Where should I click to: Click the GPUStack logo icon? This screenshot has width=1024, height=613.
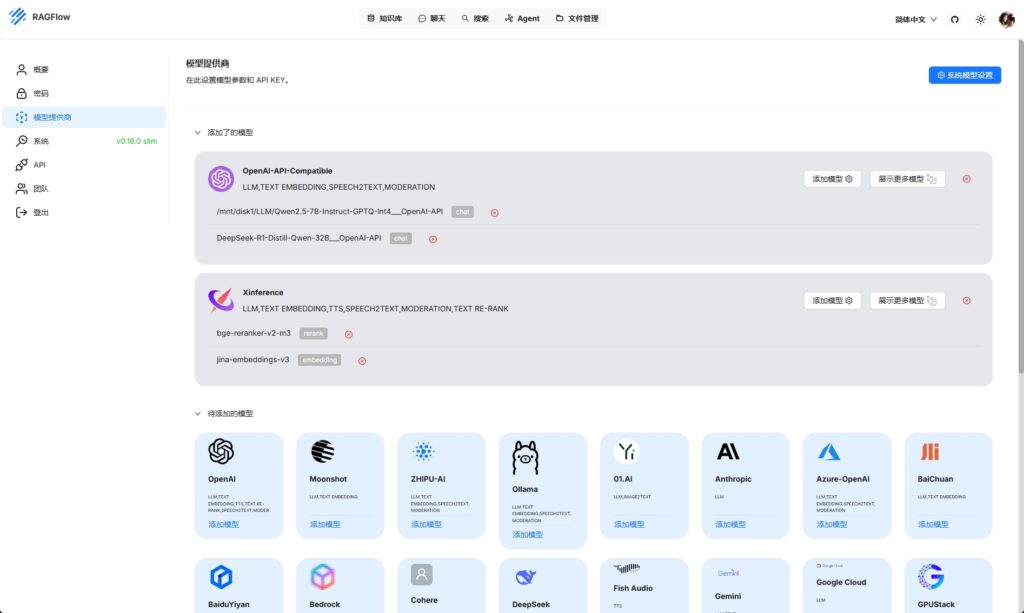click(931, 577)
